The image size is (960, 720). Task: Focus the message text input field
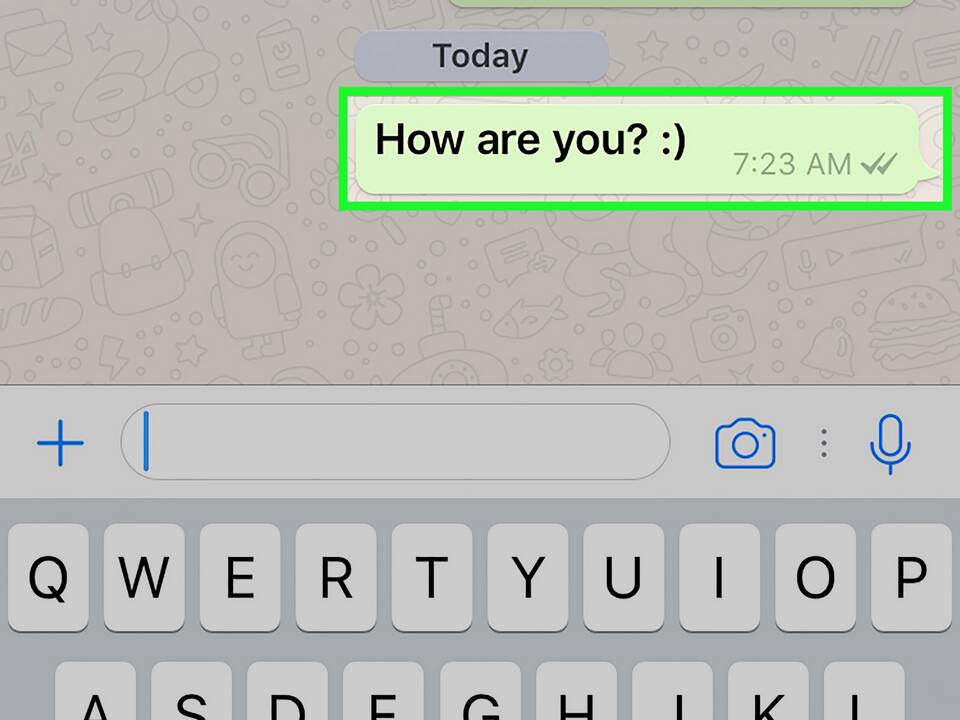[396, 441]
